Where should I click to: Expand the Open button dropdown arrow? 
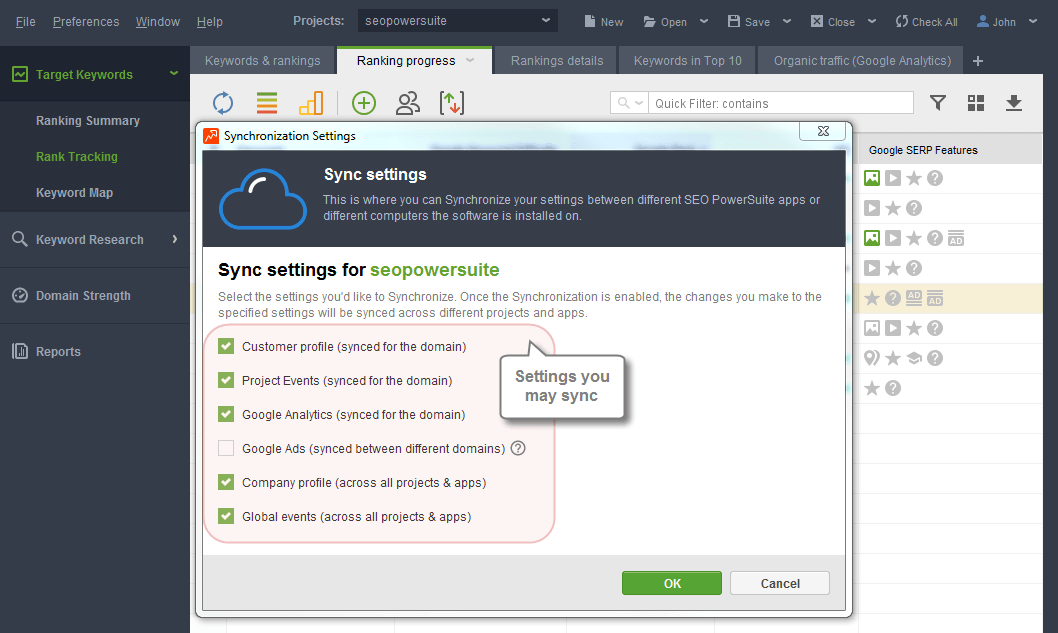[x=704, y=21]
